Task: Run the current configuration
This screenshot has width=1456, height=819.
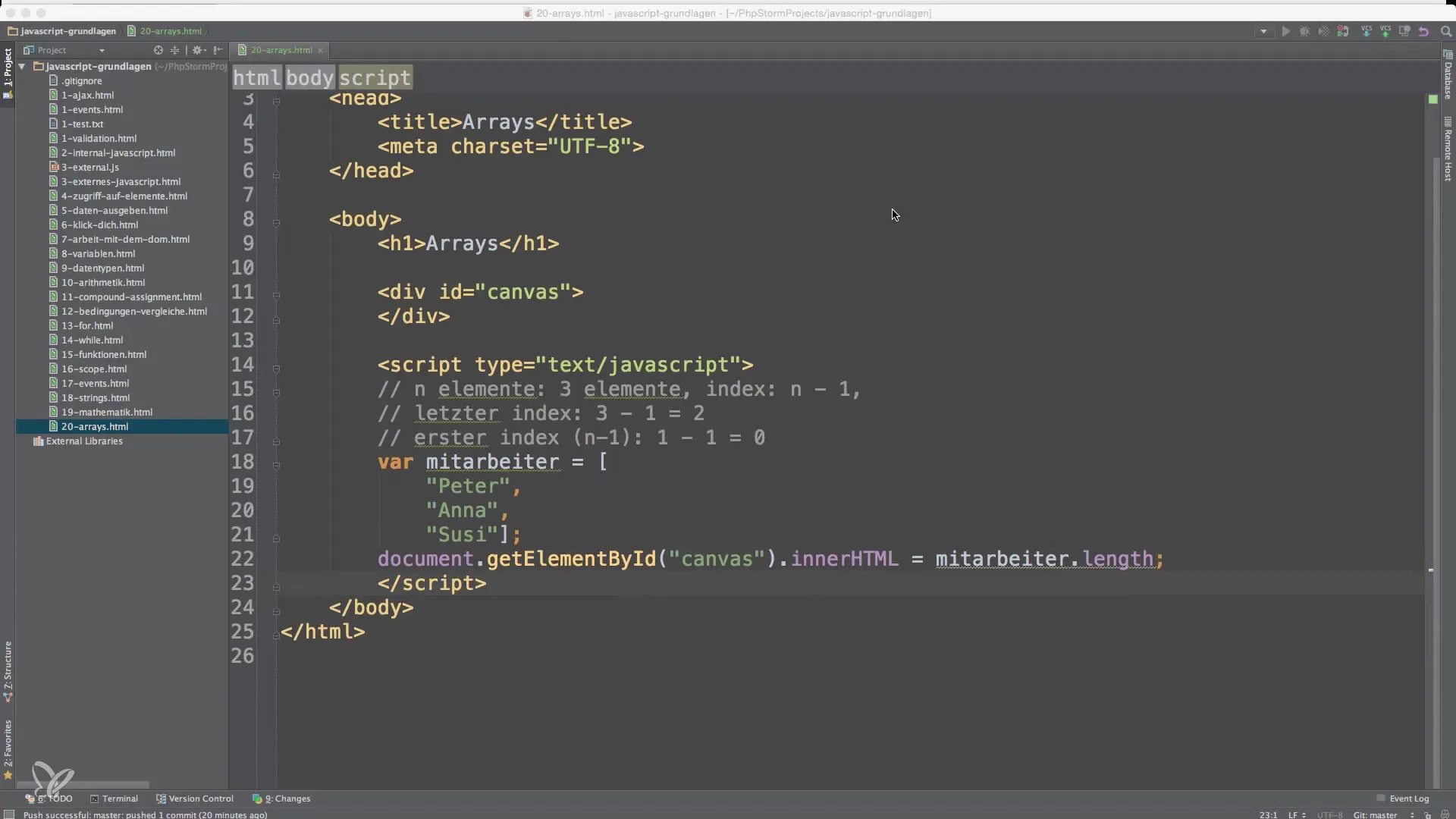Action: [x=1285, y=31]
